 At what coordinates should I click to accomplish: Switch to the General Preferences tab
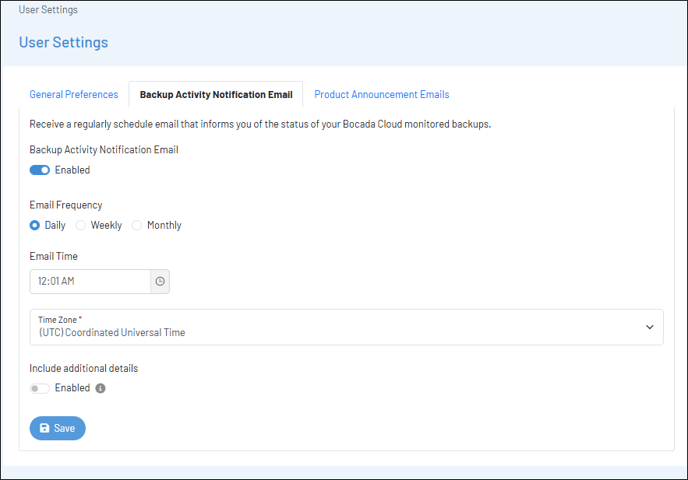74,94
